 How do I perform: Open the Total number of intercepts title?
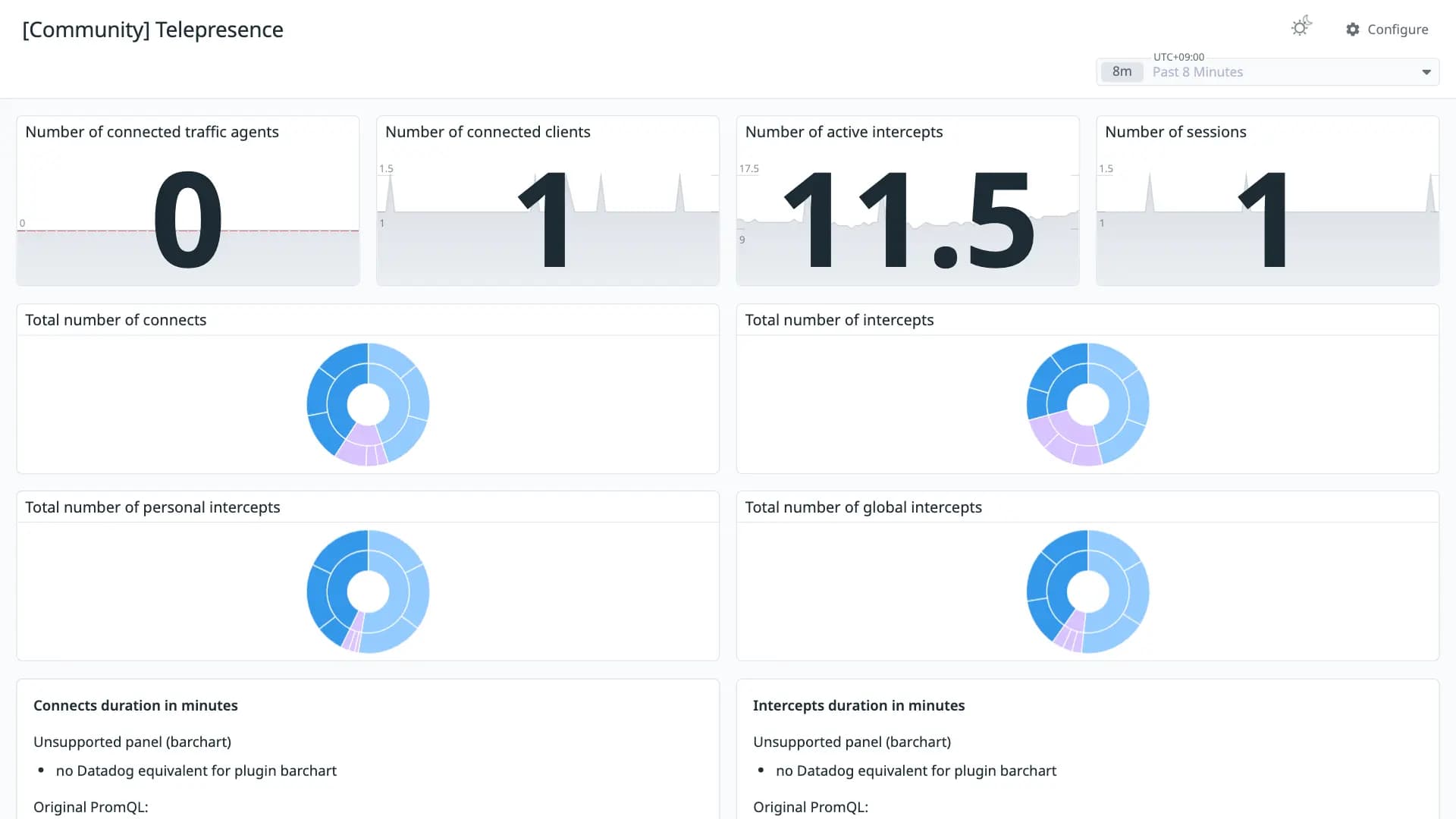pyautogui.click(x=839, y=320)
